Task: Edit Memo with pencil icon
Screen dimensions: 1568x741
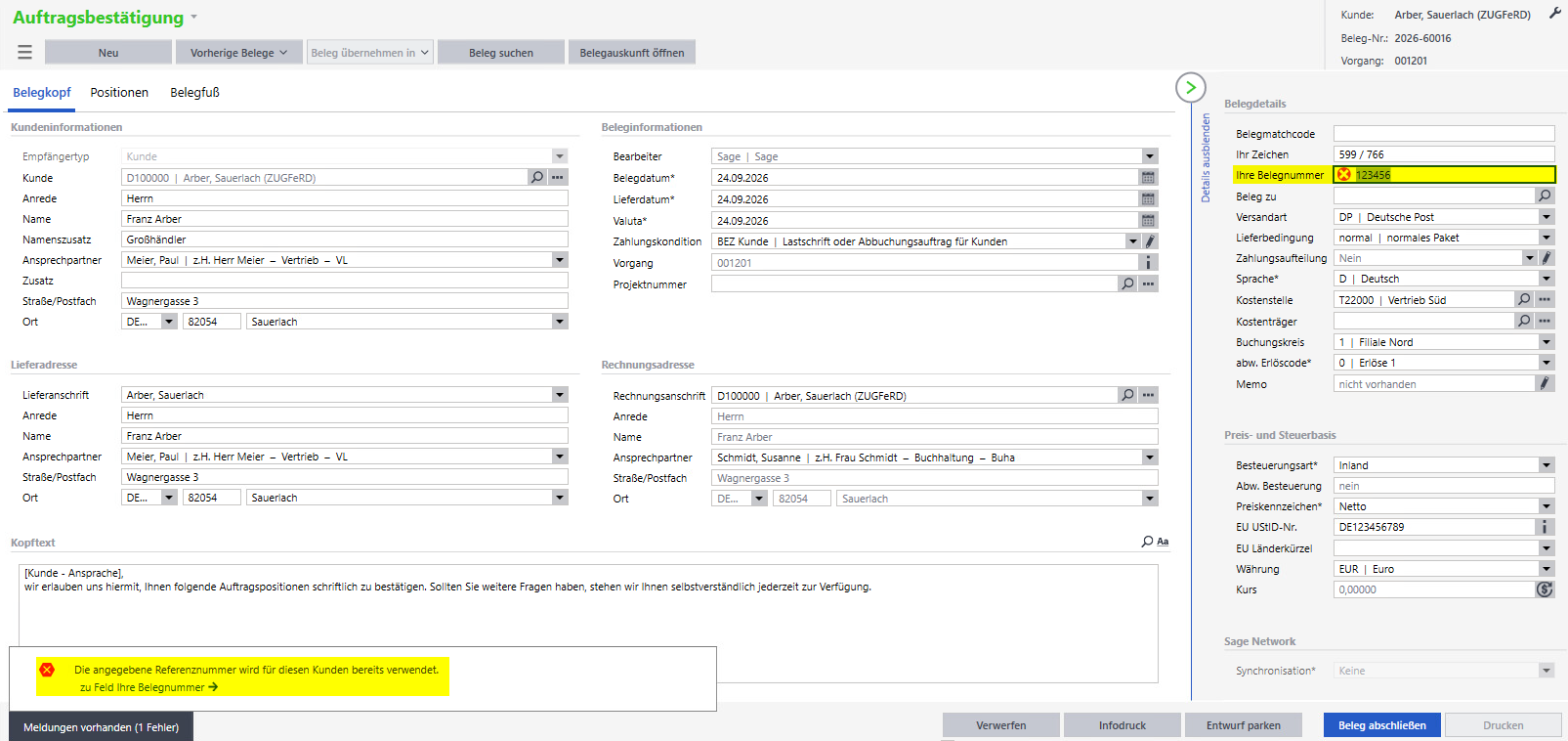Action: pos(1545,384)
